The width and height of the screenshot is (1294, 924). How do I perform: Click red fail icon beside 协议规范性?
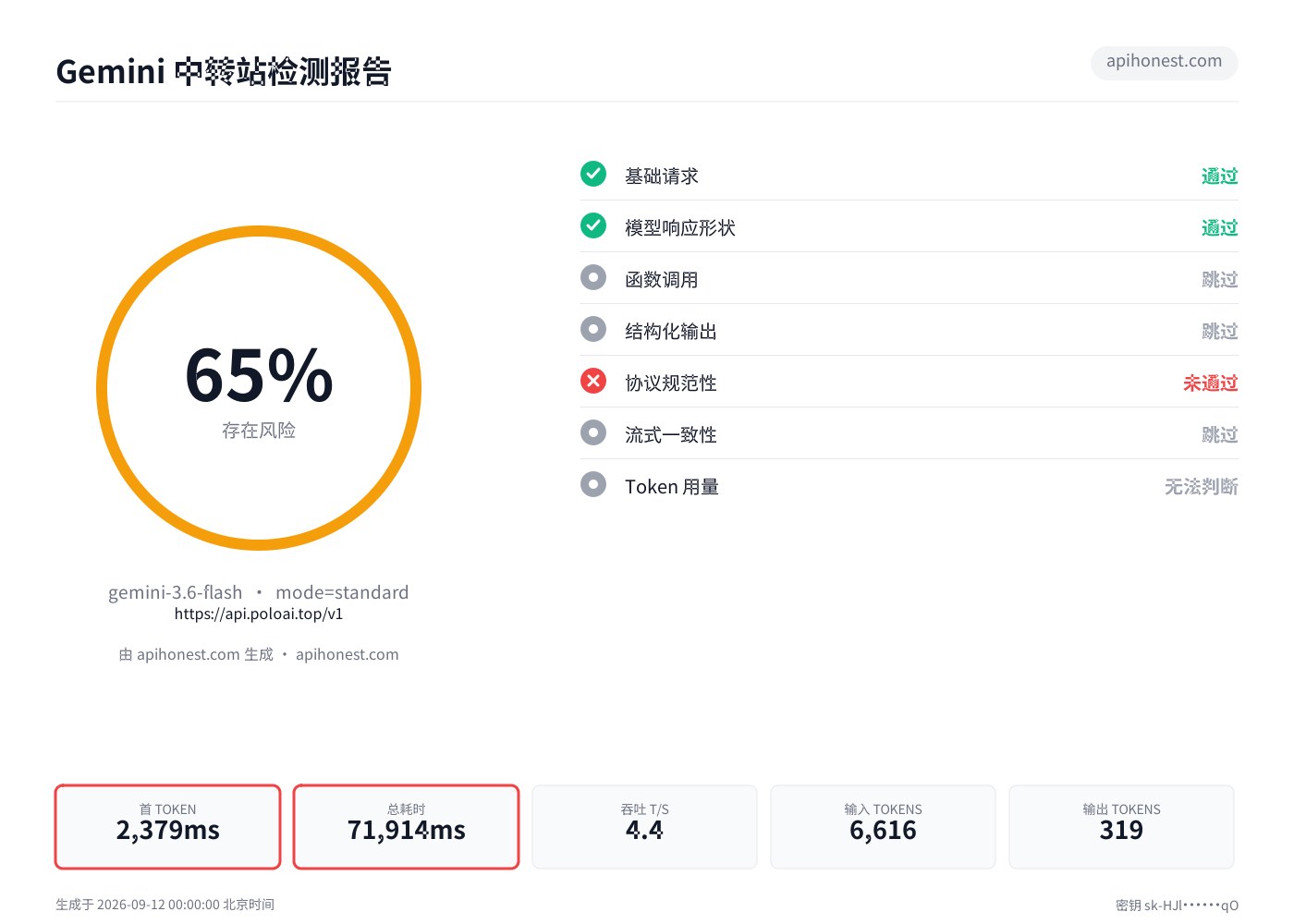click(593, 381)
